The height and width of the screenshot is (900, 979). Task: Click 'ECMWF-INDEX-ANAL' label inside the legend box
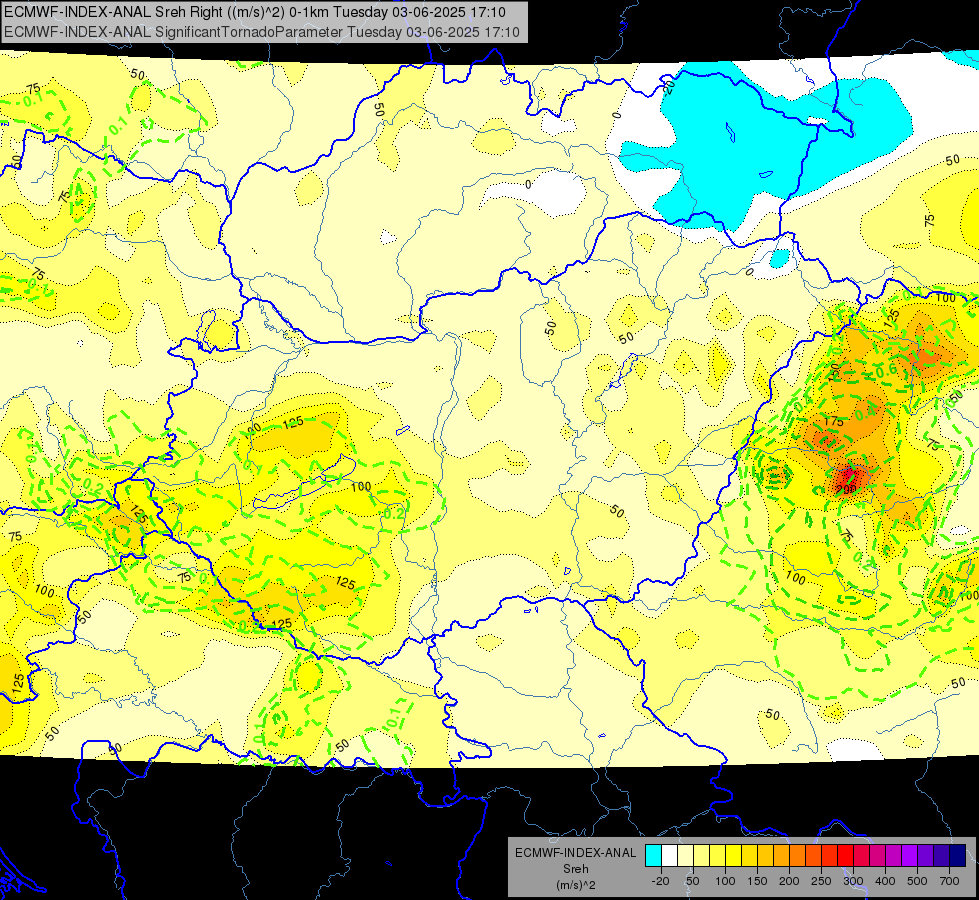point(576,853)
